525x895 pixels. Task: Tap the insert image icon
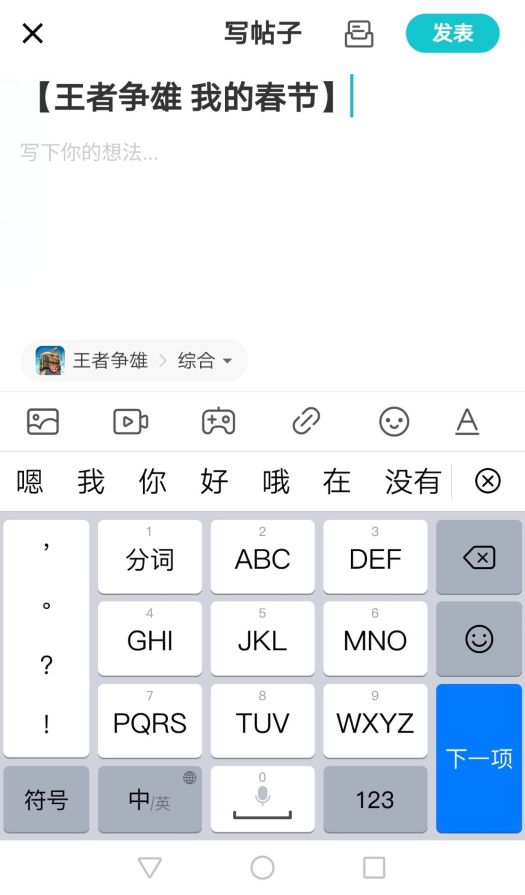(43, 422)
